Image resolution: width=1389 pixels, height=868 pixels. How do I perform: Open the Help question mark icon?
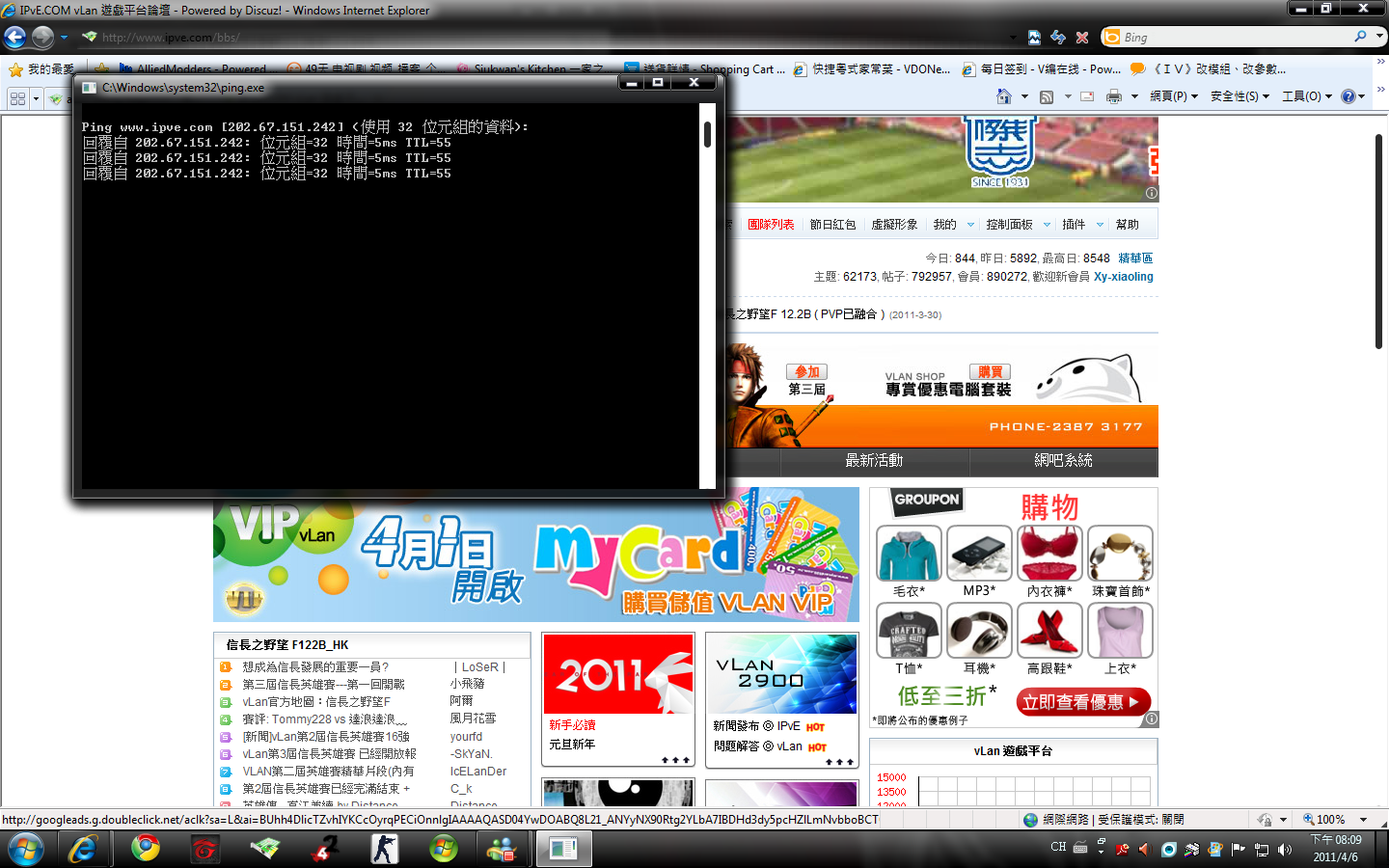click(1348, 96)
